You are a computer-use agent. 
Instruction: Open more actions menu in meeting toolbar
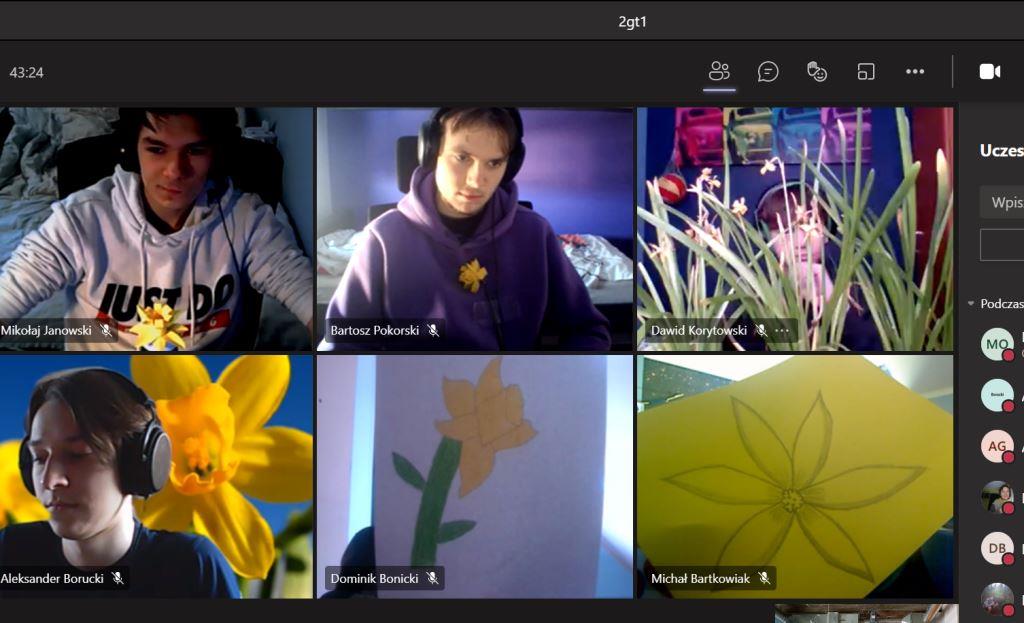click(x=915, y=71)
